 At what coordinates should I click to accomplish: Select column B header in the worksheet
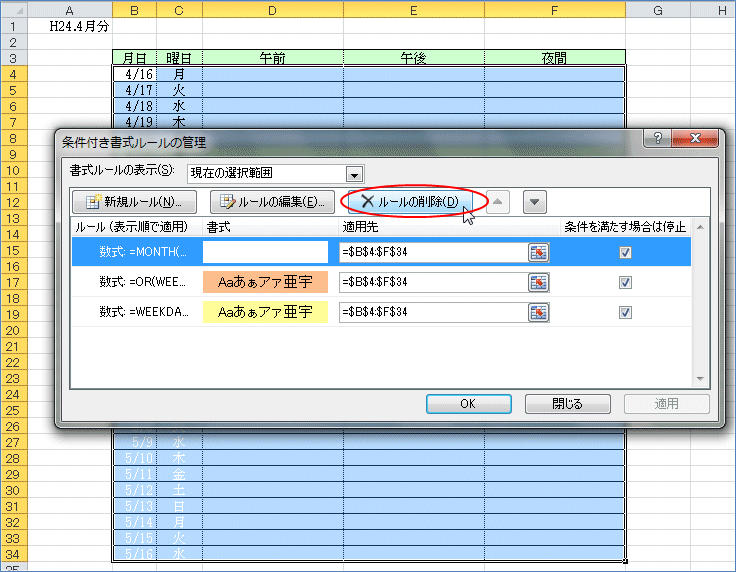point(134,10)
